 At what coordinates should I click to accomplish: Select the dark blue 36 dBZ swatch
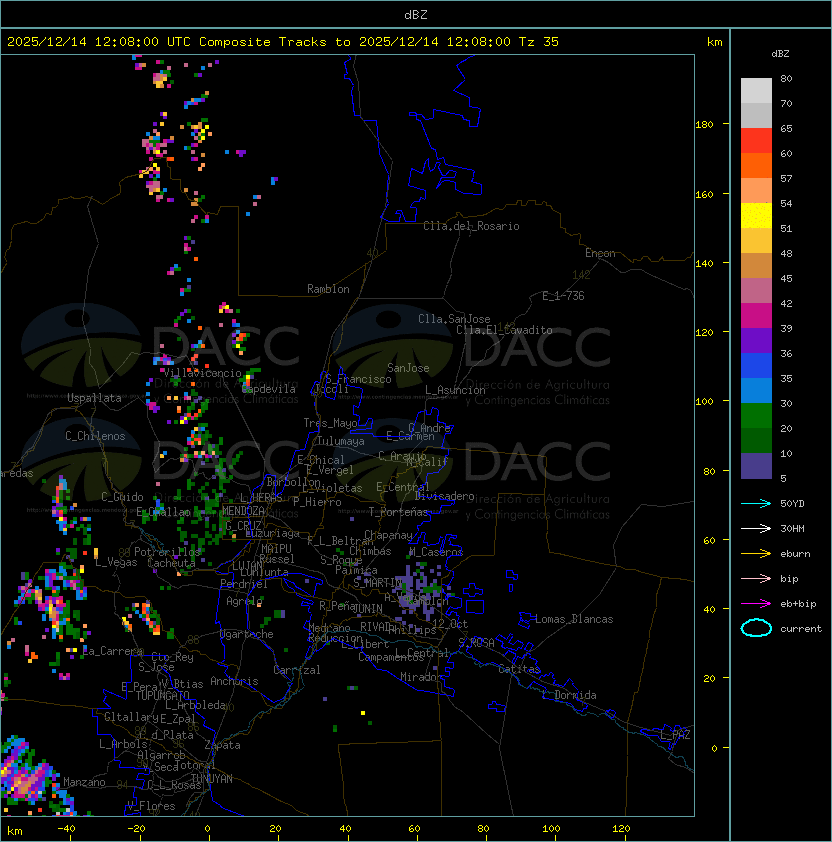(x=756, y=365)
